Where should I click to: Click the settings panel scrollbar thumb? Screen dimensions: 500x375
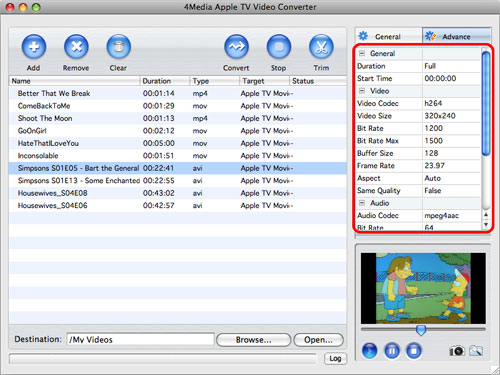pyautogui.click(x=486, y=103)
